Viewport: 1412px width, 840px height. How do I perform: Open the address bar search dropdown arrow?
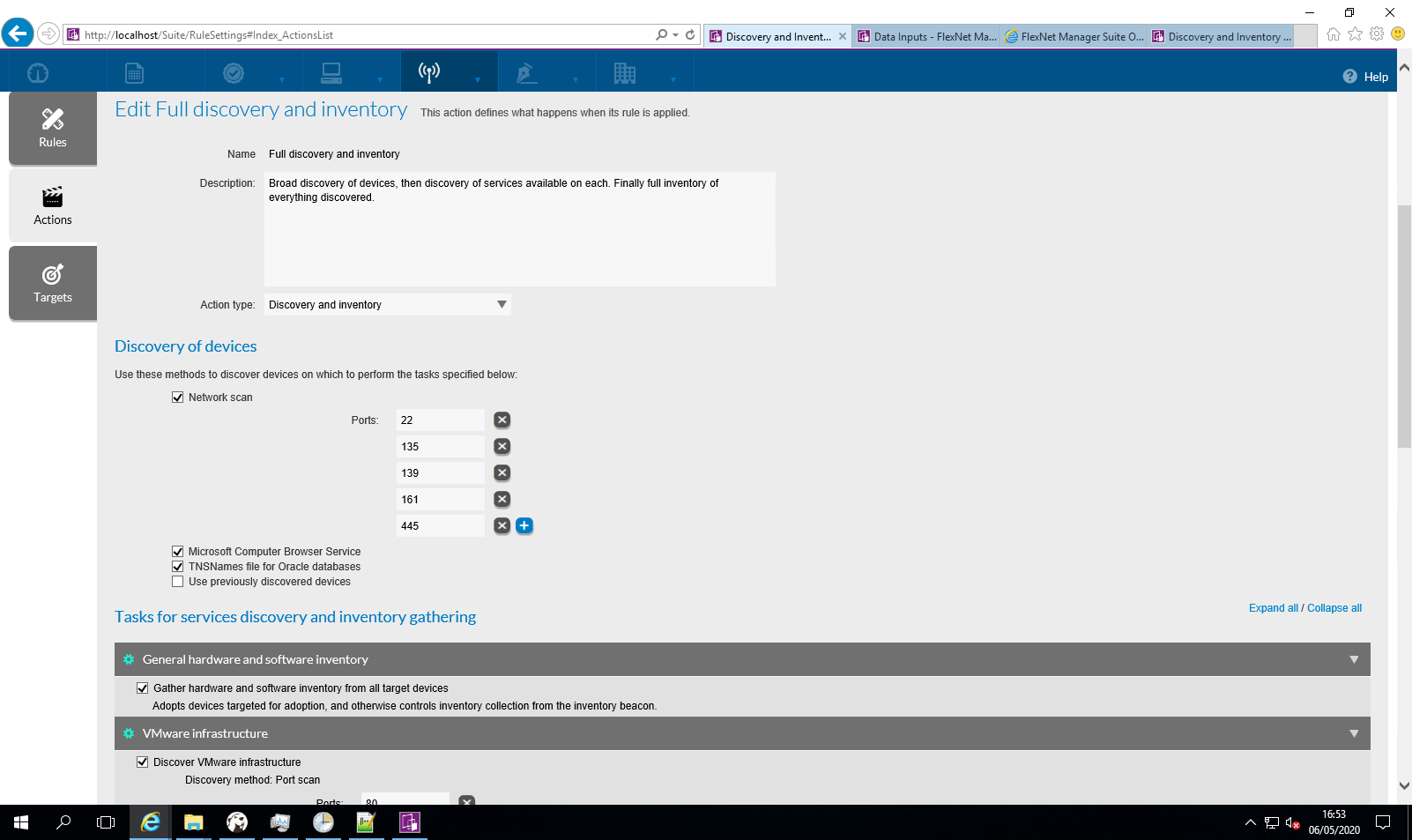click(x=675, y=35)
